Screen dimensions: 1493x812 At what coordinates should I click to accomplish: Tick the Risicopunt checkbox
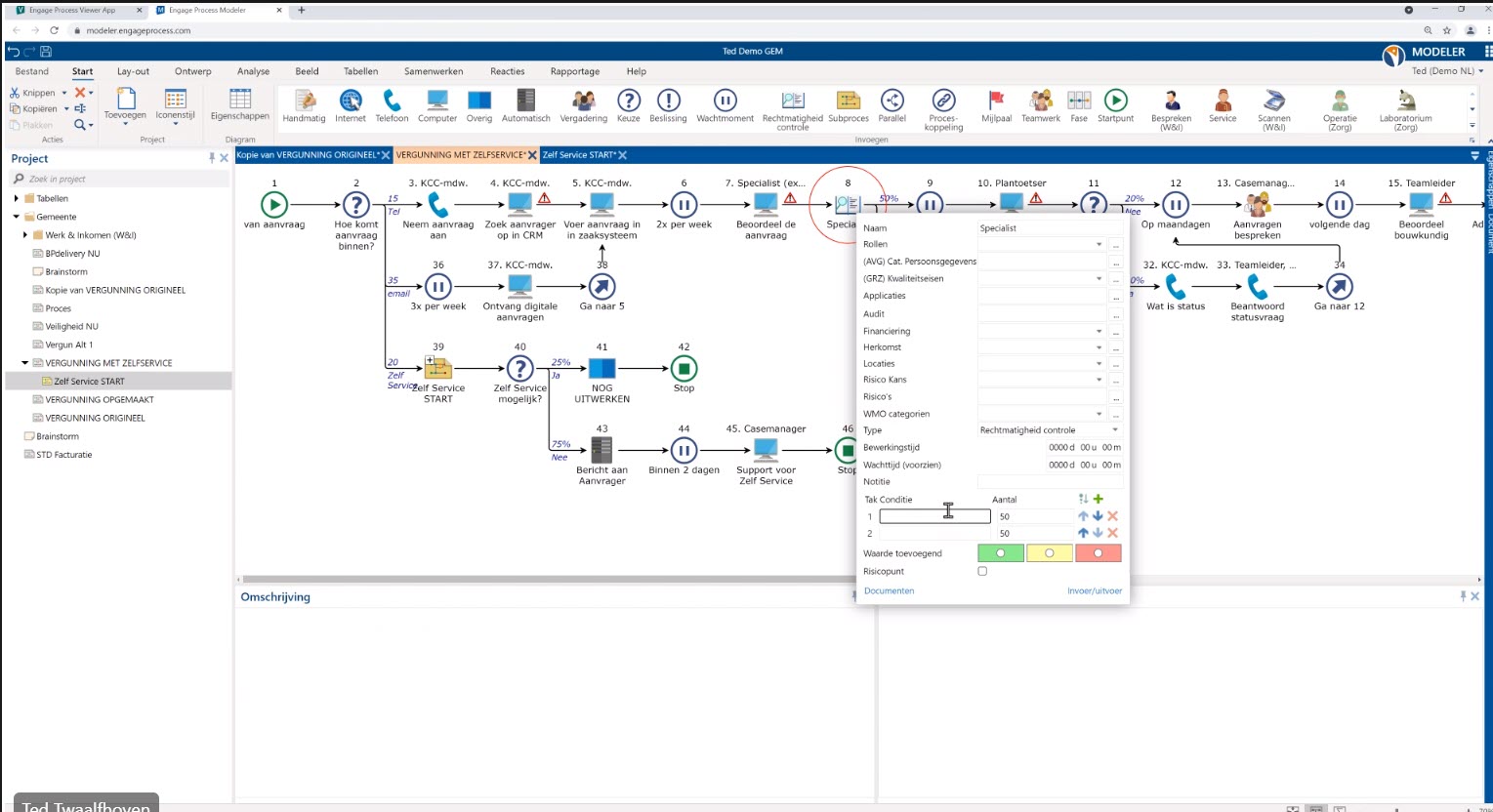click(x=982, y=572)
